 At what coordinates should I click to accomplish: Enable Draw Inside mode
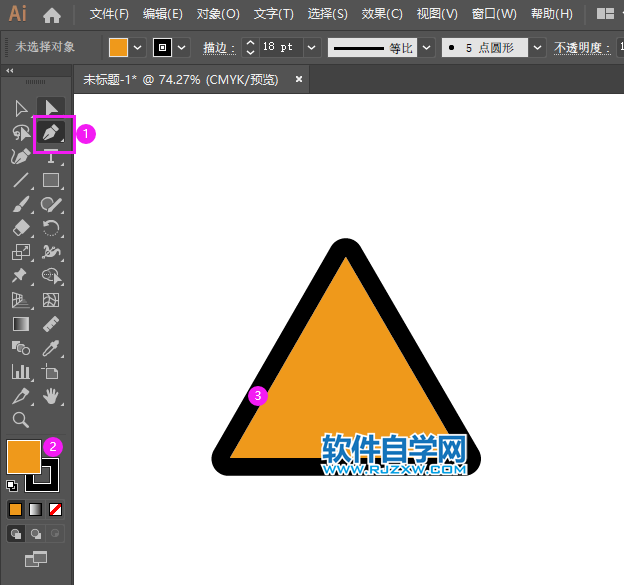point(55,534)
